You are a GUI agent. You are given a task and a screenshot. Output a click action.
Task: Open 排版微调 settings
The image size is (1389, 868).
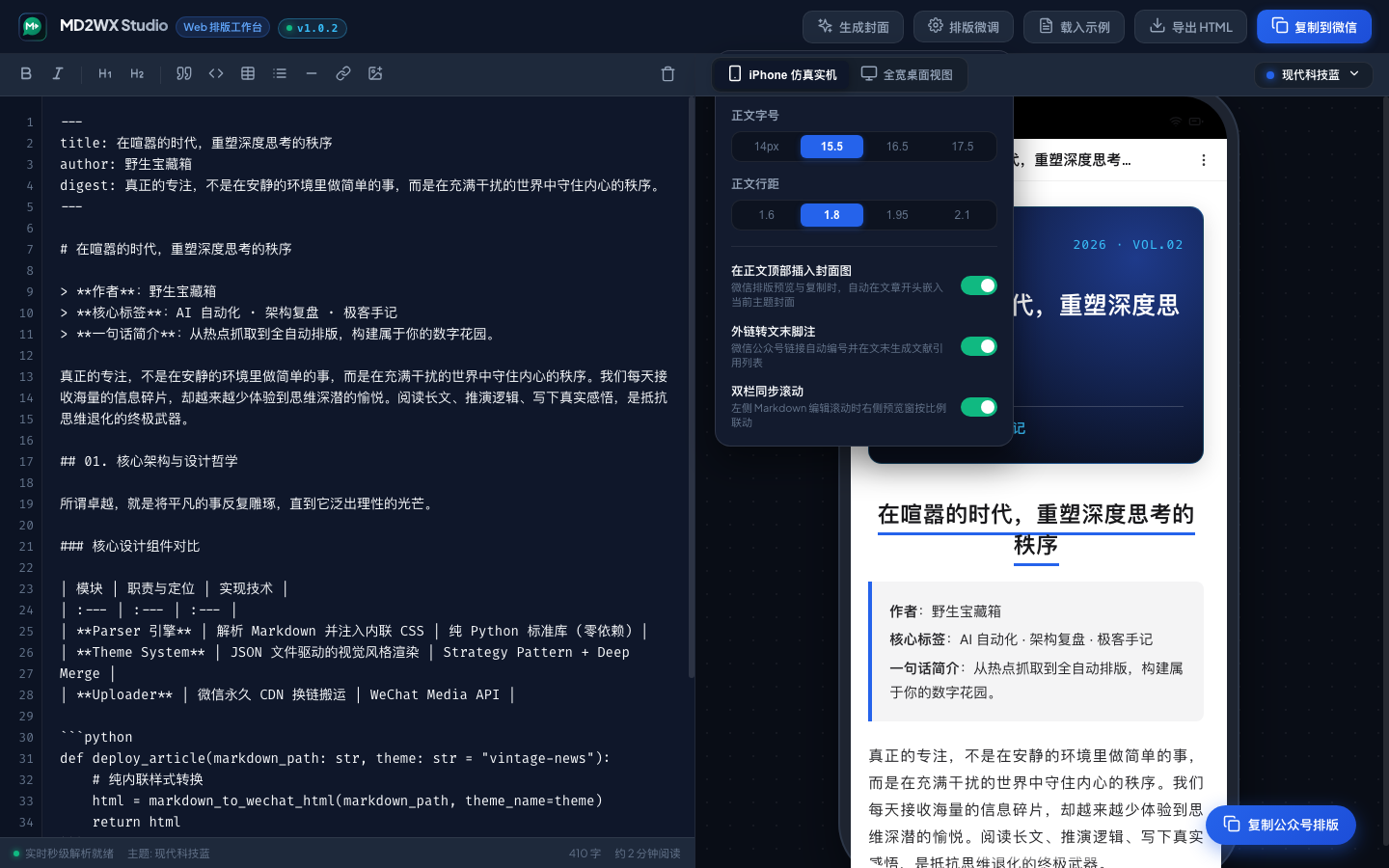(x=964, y=27)
